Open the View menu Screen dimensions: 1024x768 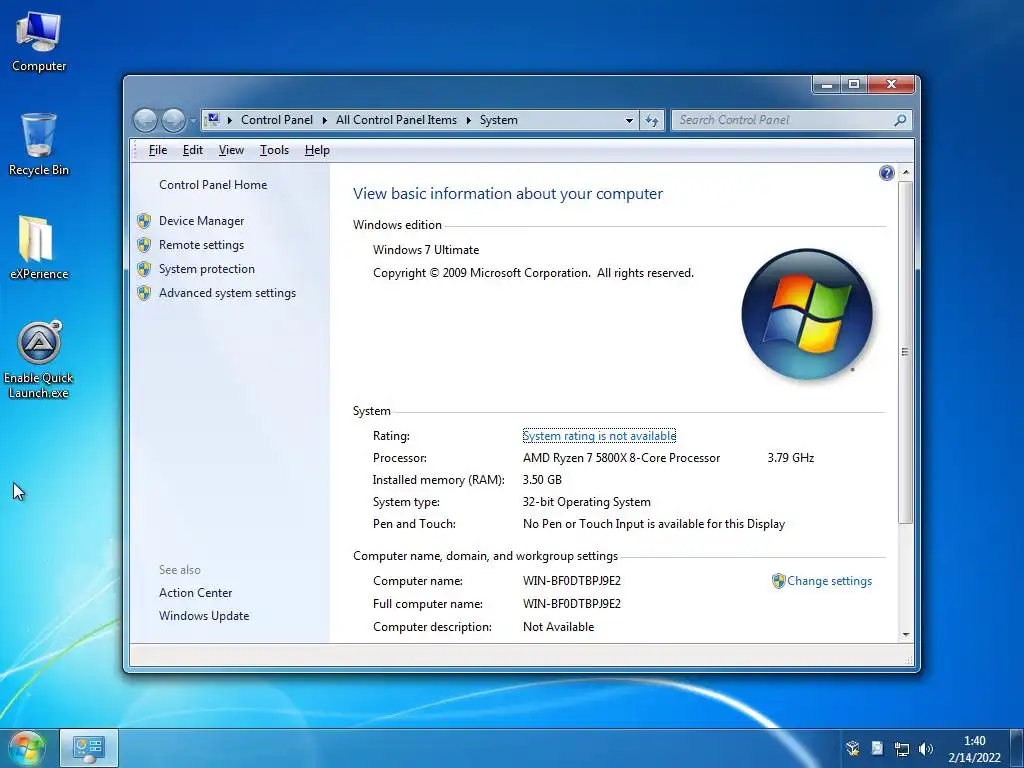tap(231, 150)
